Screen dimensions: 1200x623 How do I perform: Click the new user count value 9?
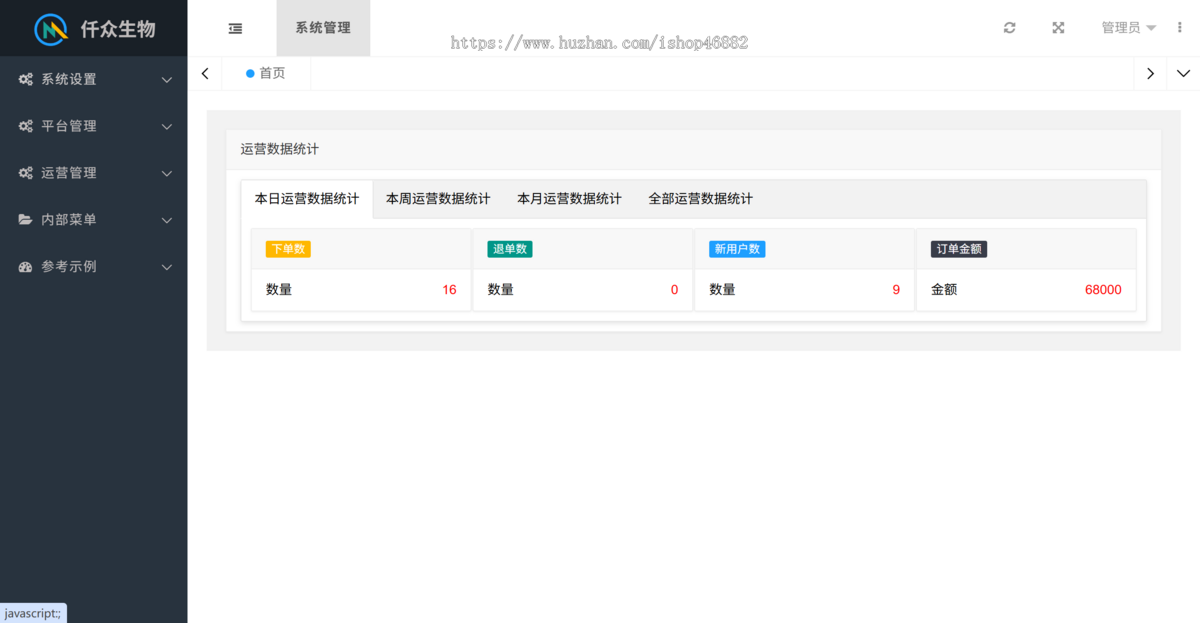click(896, 290)
